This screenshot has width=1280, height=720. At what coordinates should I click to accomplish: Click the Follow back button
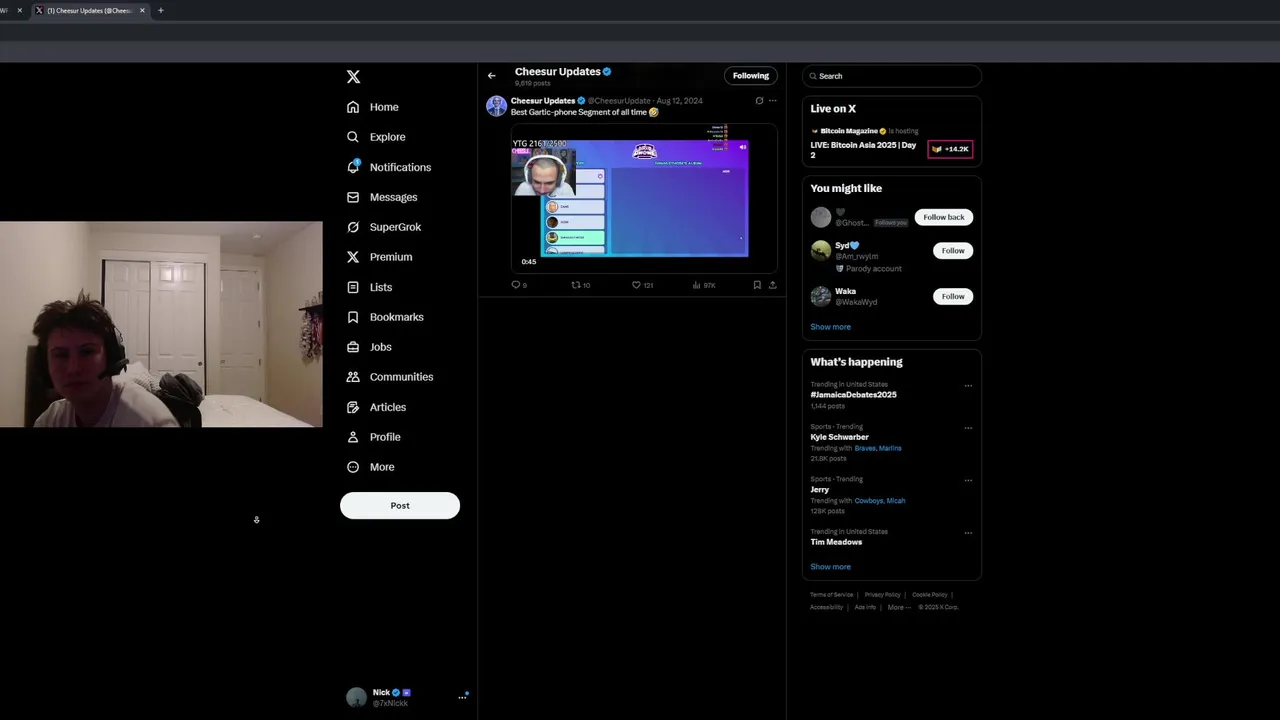pos(944,217)
